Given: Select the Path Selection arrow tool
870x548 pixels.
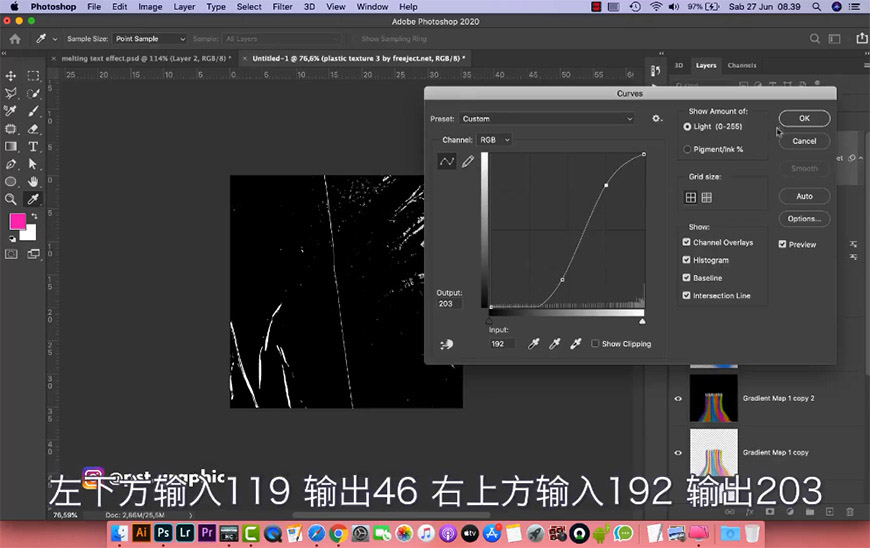Looking at the screenshot, I should 33,164.
